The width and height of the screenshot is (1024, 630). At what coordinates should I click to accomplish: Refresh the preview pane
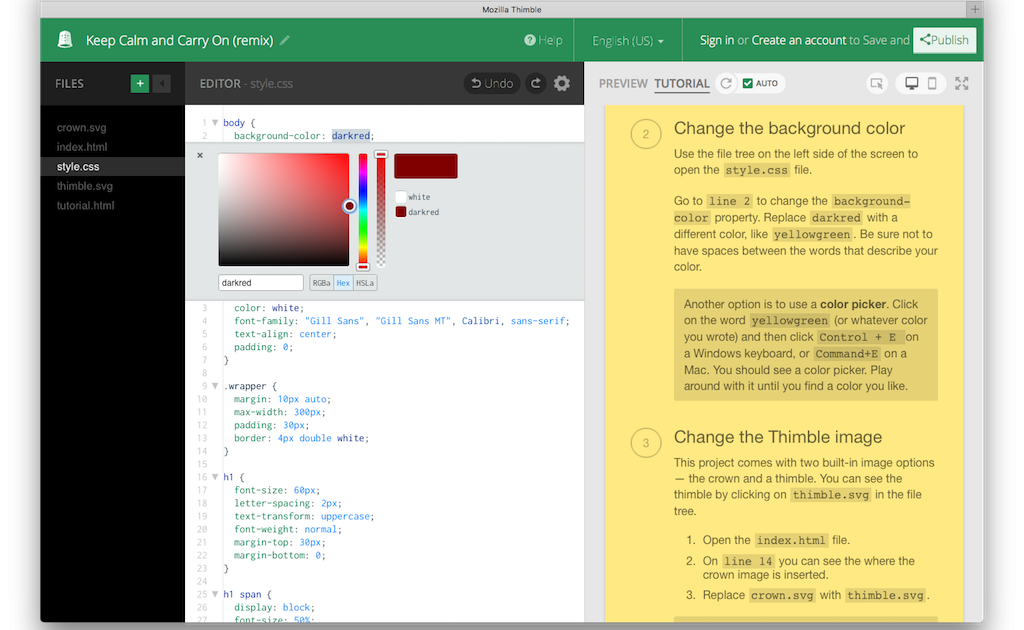coord(725,83)
